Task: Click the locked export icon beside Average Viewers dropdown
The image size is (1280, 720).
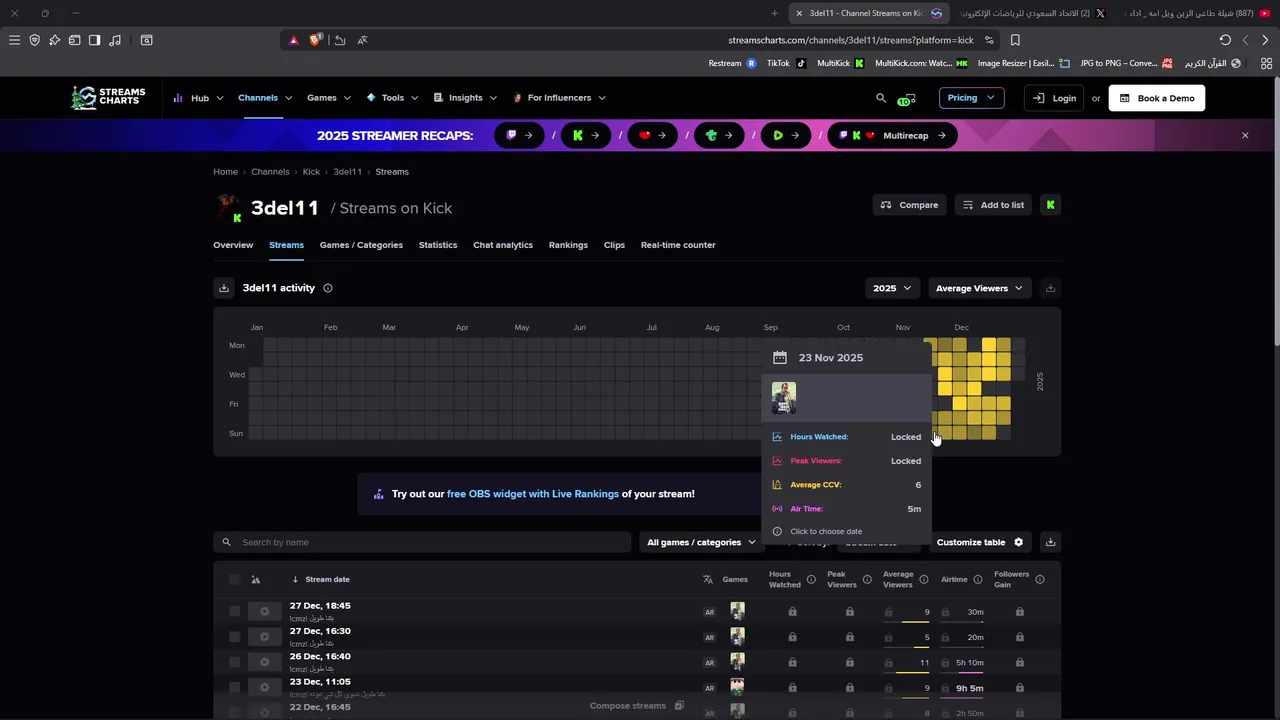Action: (1050, 288)
